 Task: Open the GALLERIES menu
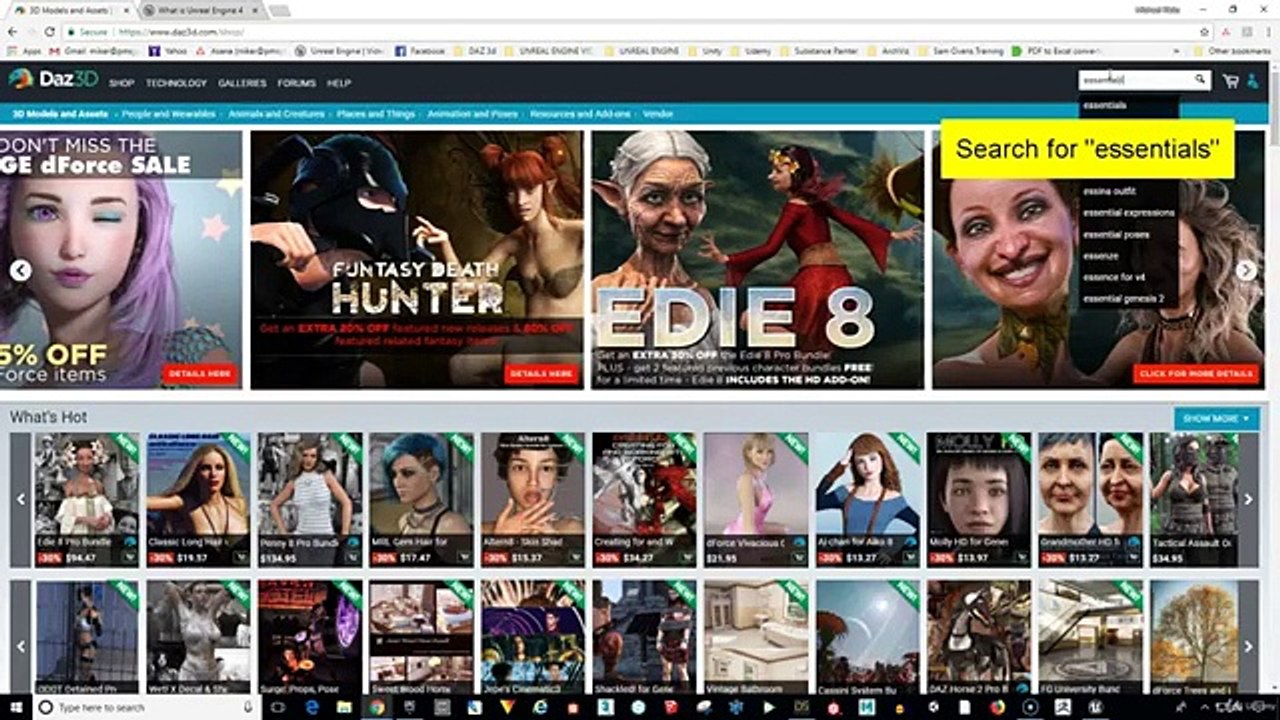point(242,83)
